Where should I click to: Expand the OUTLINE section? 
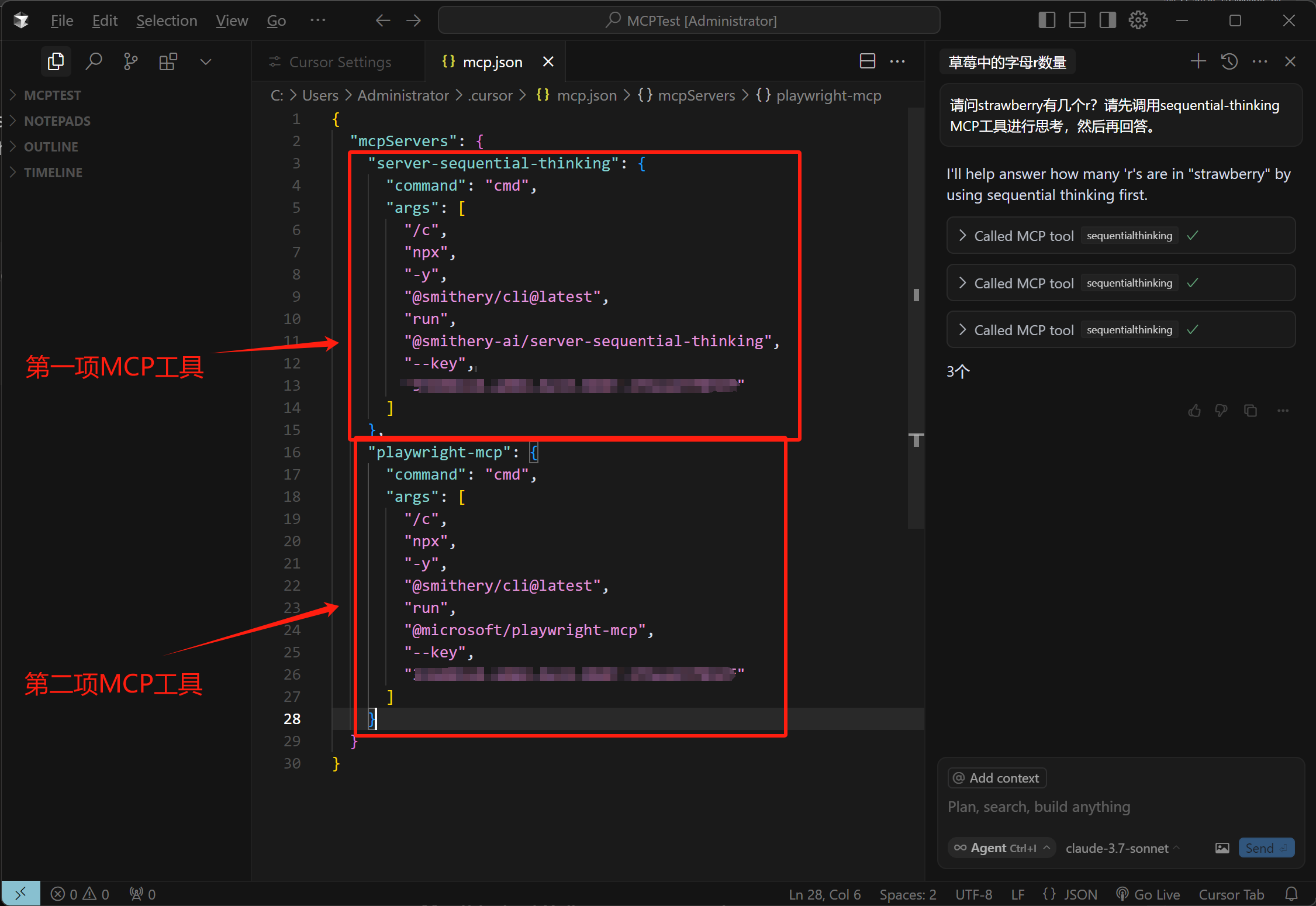tap(51, 147)
